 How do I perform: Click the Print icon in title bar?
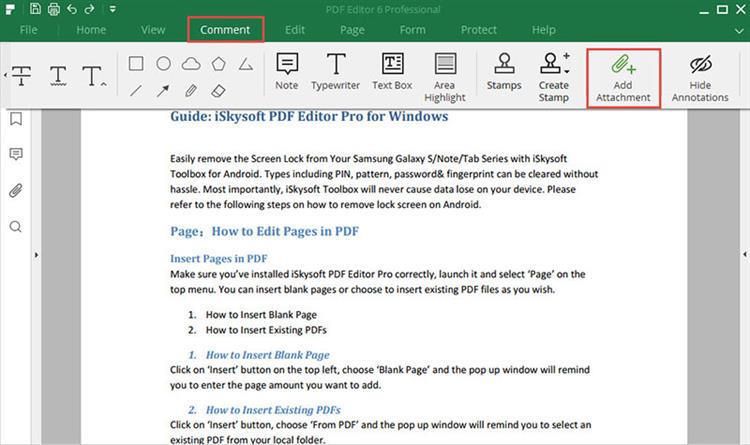[54, 9]
